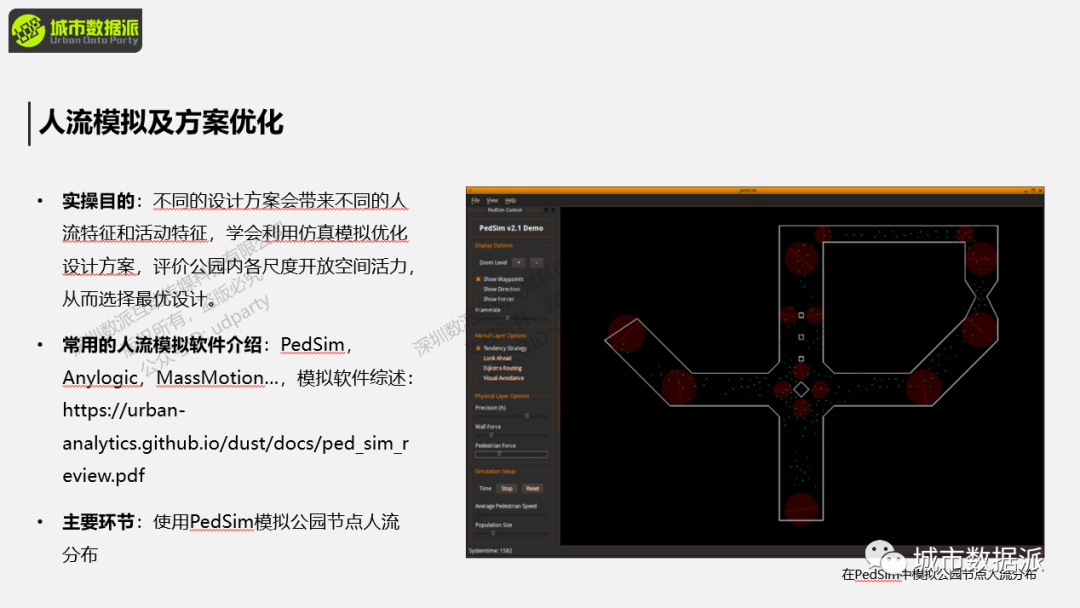This screenshot has height=608, width=1080.
Task: Close the PedSim Control dock panel
Action: [x=552, y=210]
